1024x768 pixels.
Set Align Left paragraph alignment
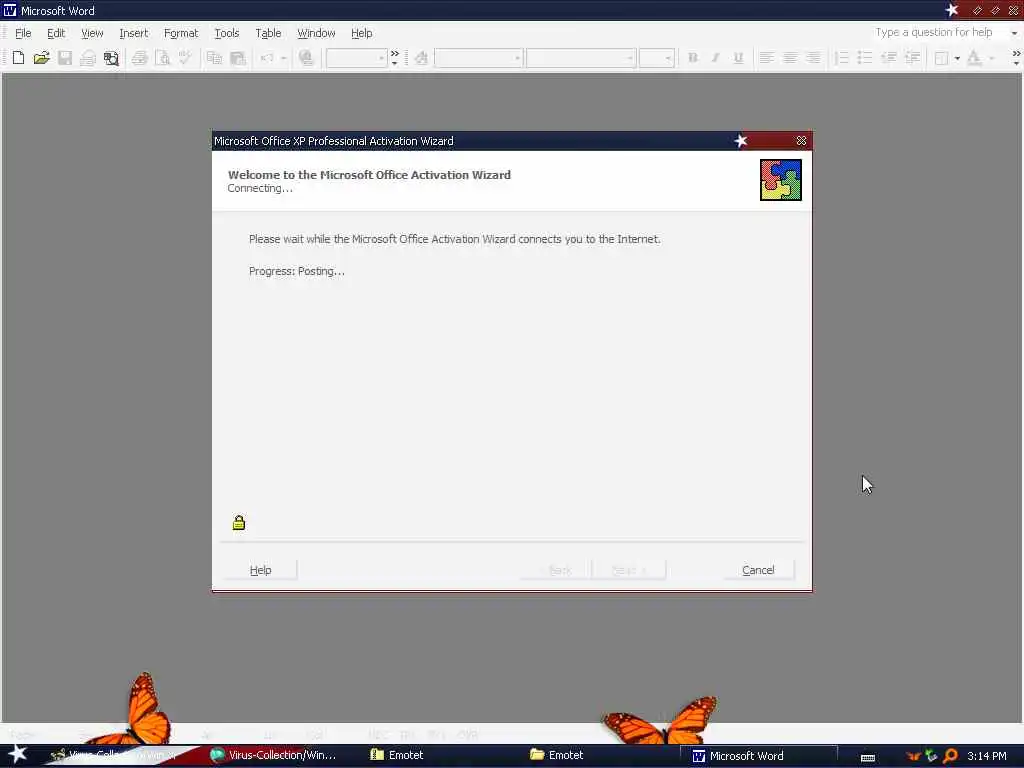pyautogui.click(x=767, y=58)
